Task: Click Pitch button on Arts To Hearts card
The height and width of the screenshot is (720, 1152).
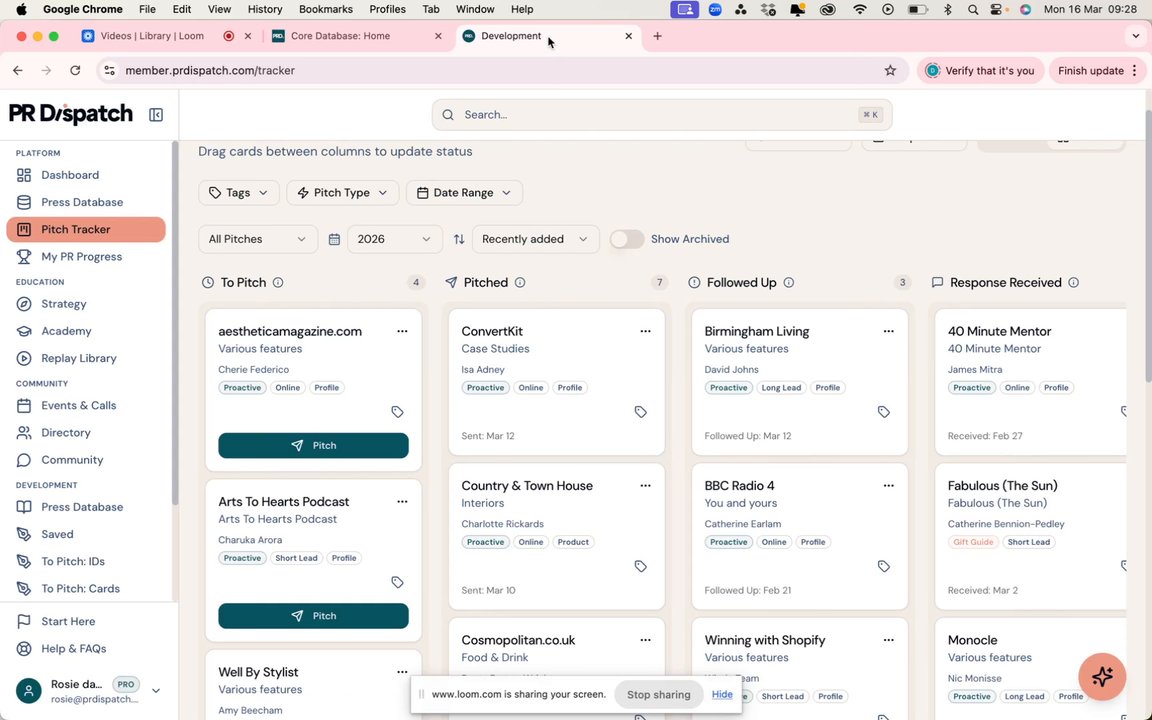Action: pos(314,616)
